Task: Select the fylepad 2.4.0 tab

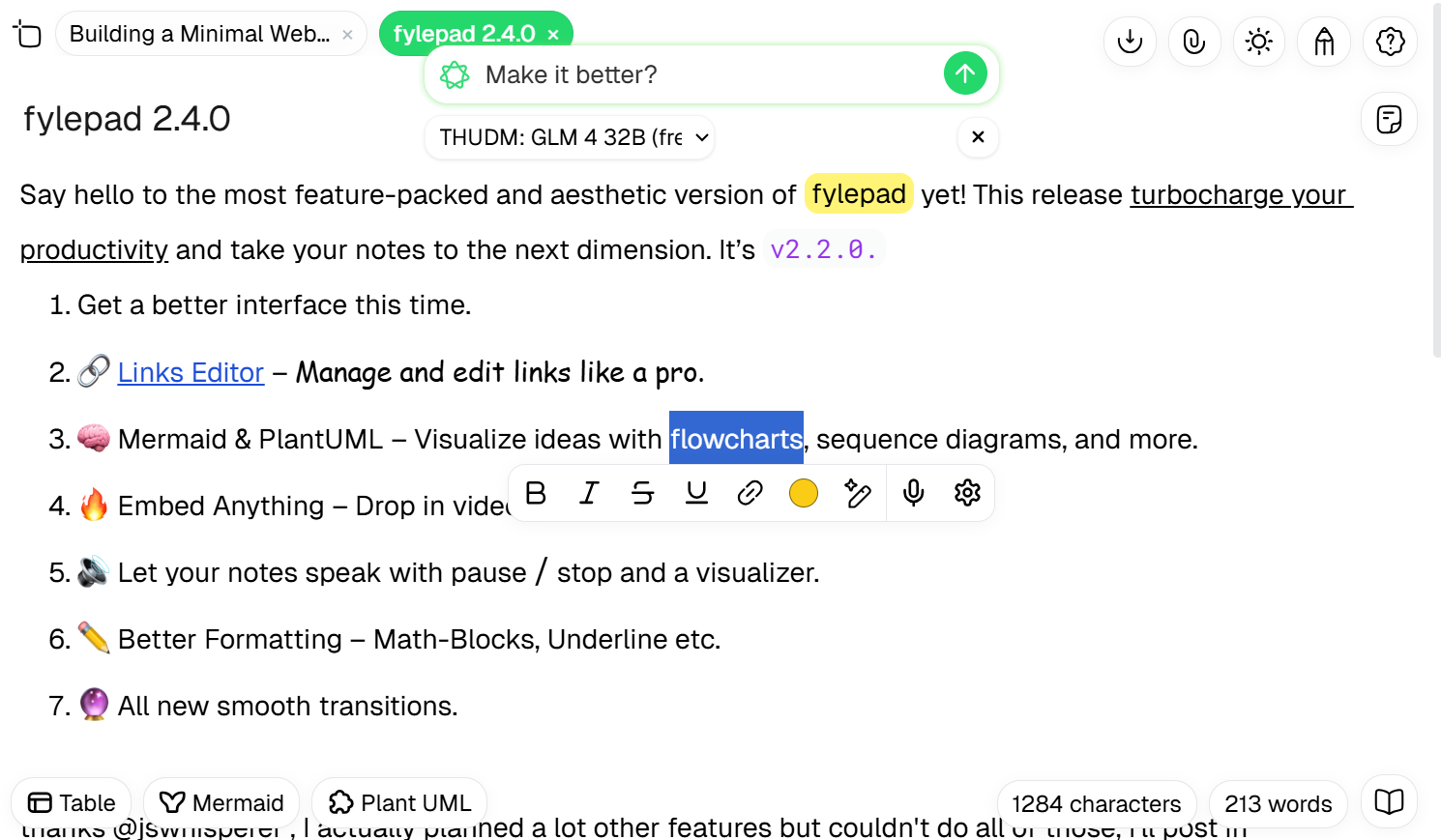Action: [462, 32]
